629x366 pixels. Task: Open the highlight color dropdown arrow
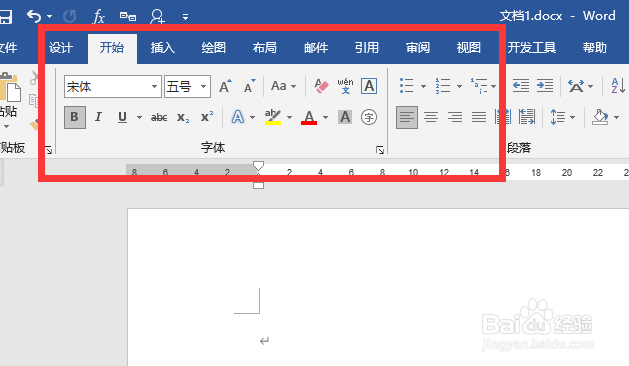[x=290, y=118]
